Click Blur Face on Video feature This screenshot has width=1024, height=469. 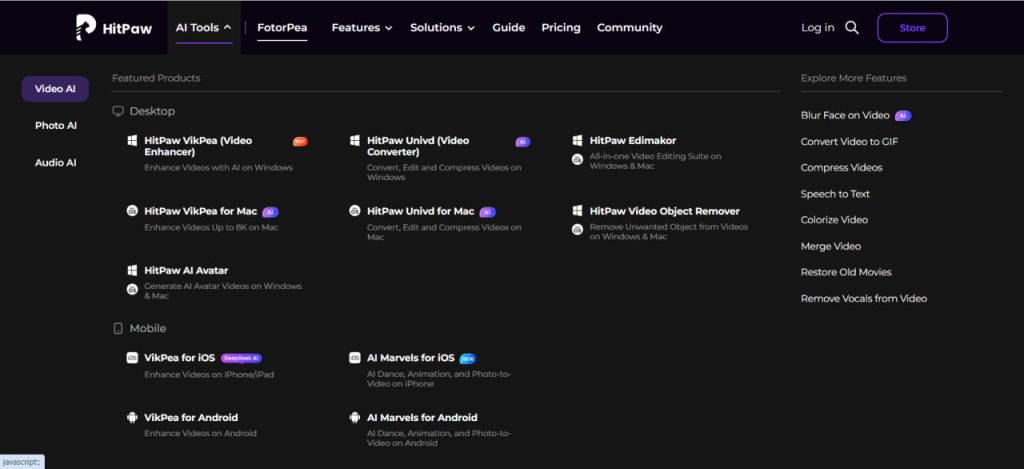tap(845, 115)
